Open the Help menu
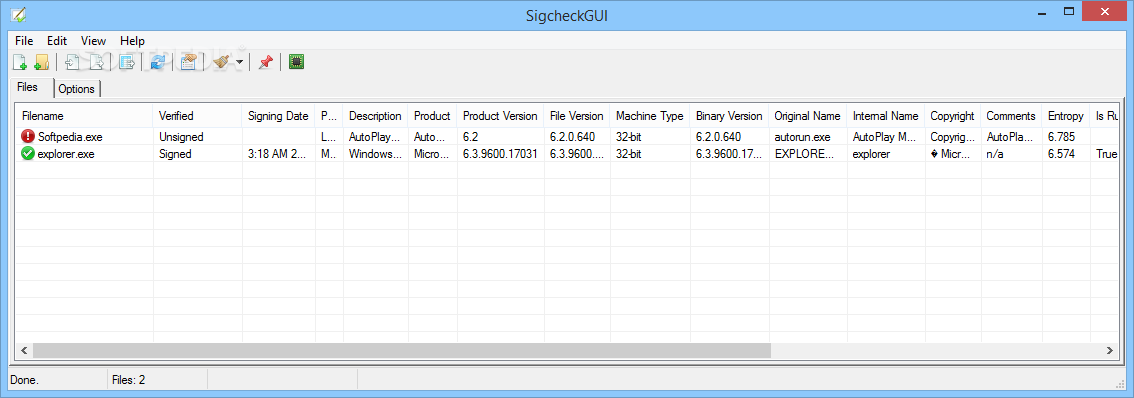The height and width of the screenshot is (398, 1134). (x=132, y=41)
